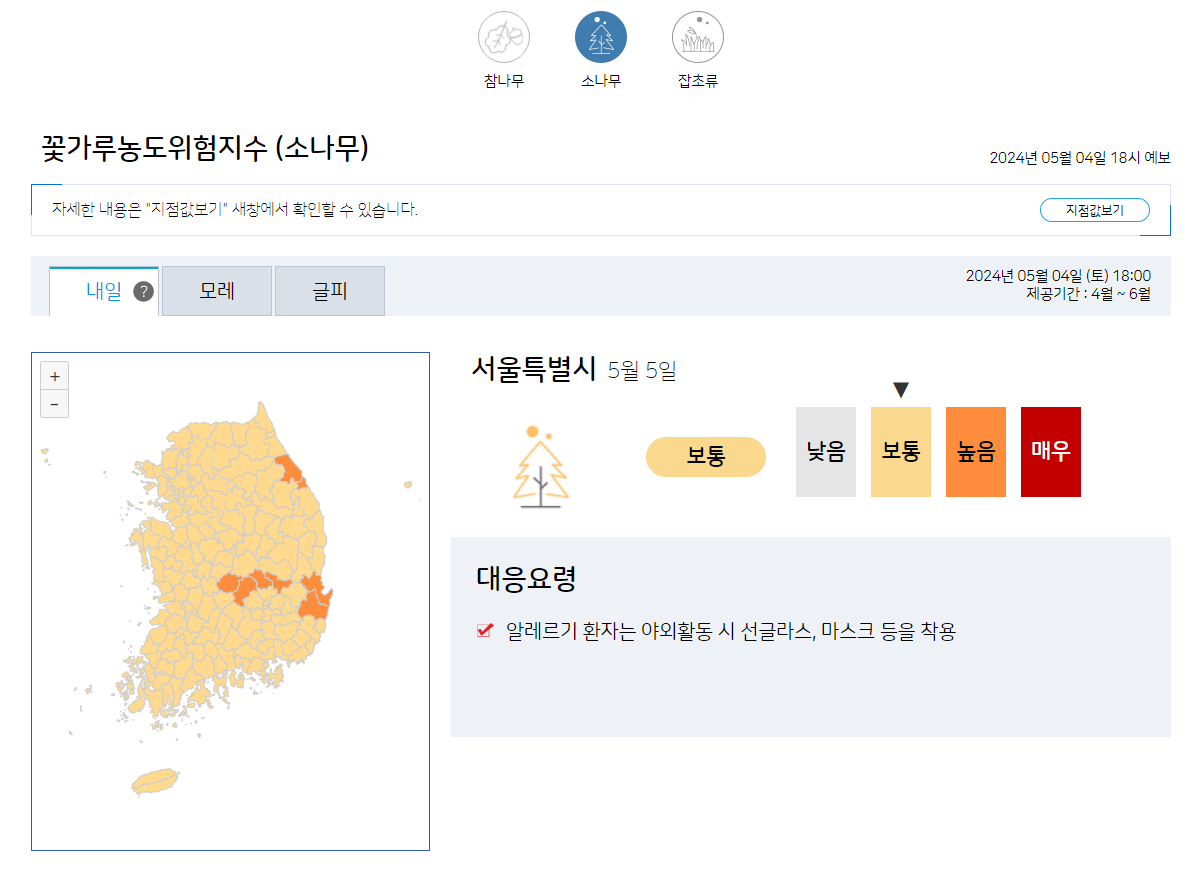The image size is (1197, 872).
Task: Click the yellow 보통 status pill
Action: pos(705,456)
